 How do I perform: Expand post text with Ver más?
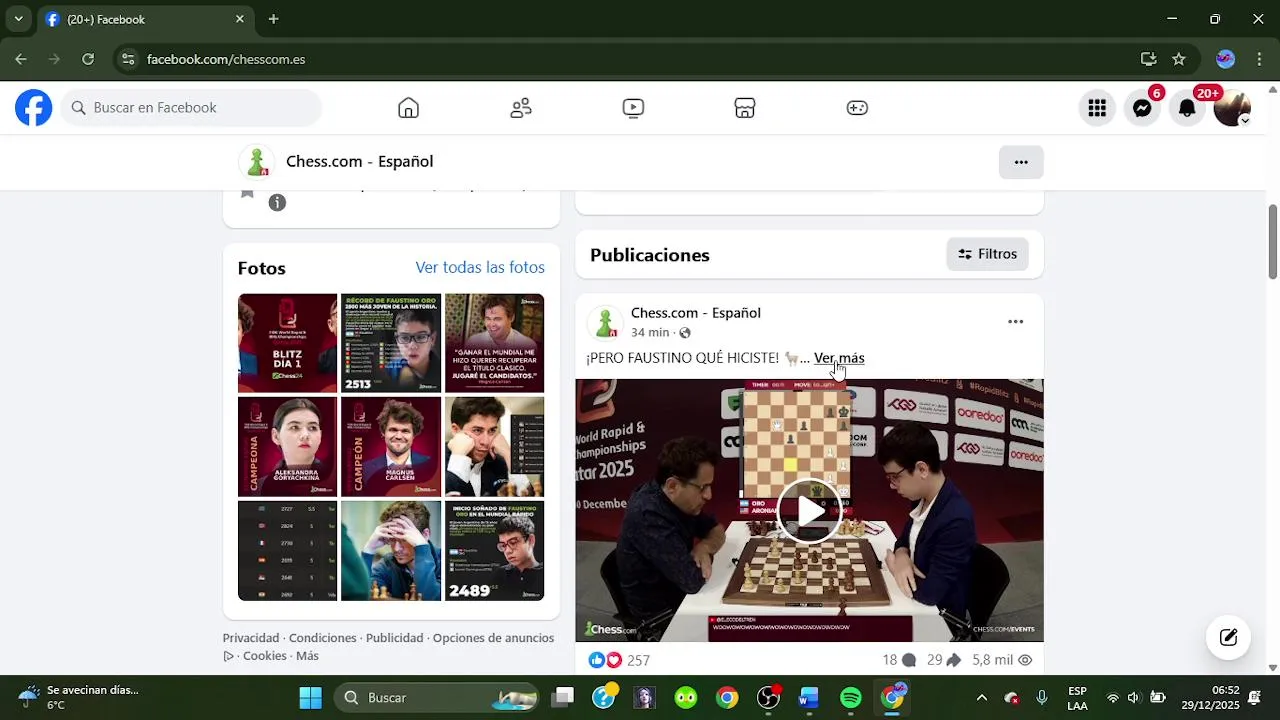point(839,358)
